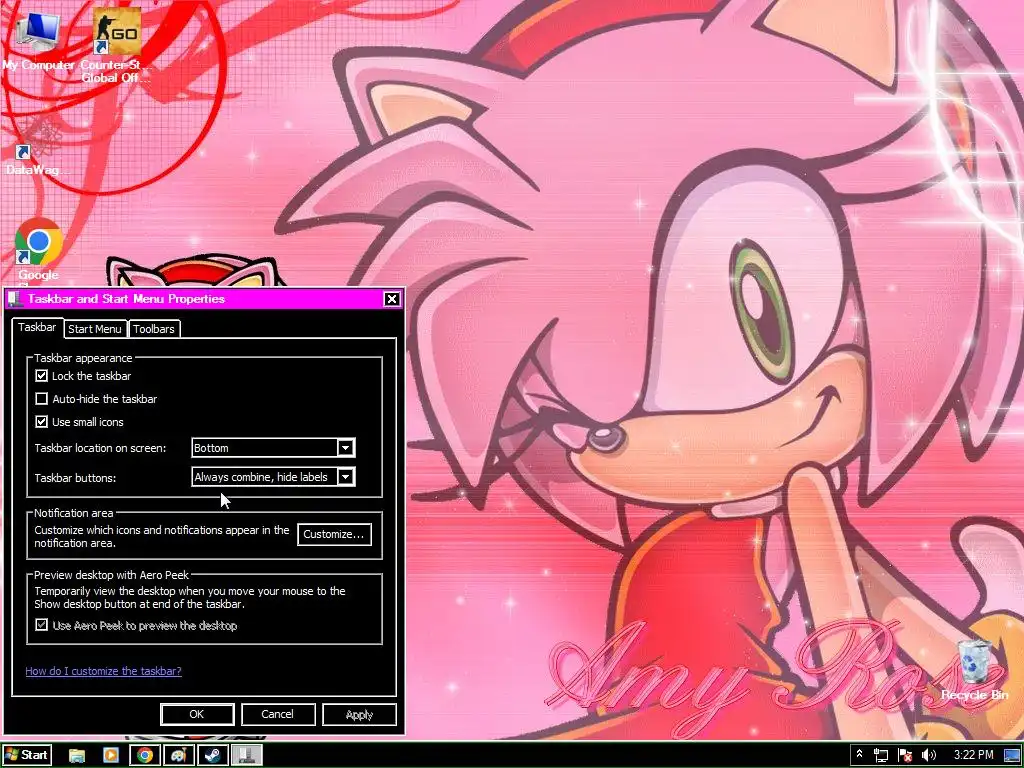Click the 3:22 PM clock

pyautogui.click(x=973, y=755)
